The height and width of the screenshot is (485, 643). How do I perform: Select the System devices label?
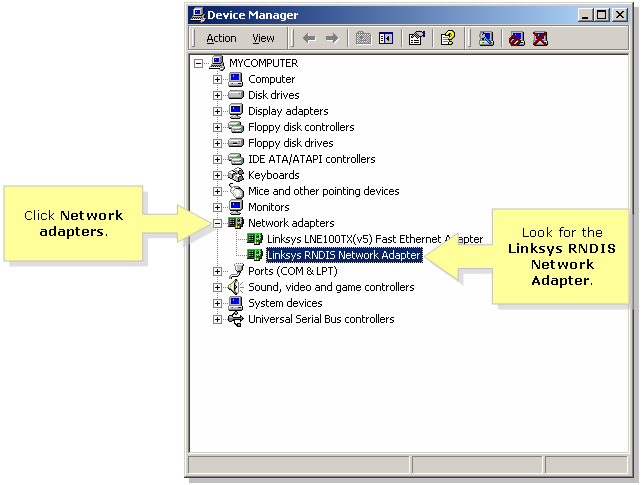pyautogui.click(x=285, y=303)
